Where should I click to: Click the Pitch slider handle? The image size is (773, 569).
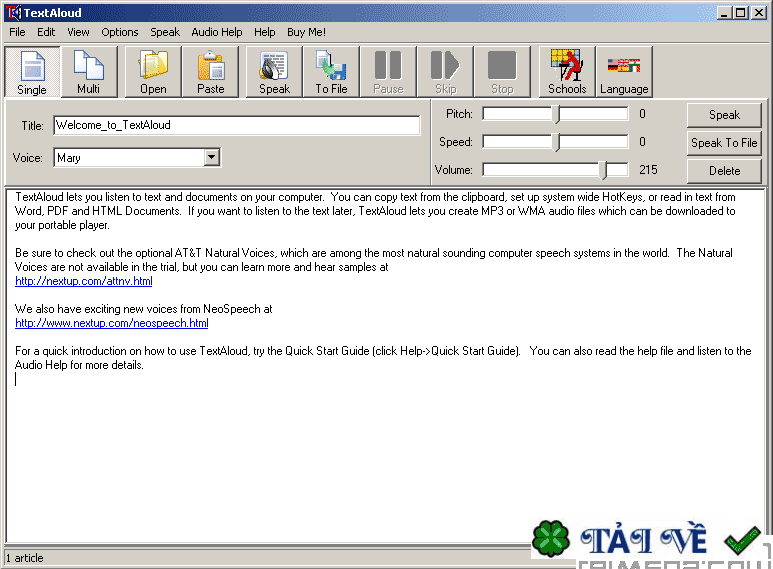pos(557,114)
